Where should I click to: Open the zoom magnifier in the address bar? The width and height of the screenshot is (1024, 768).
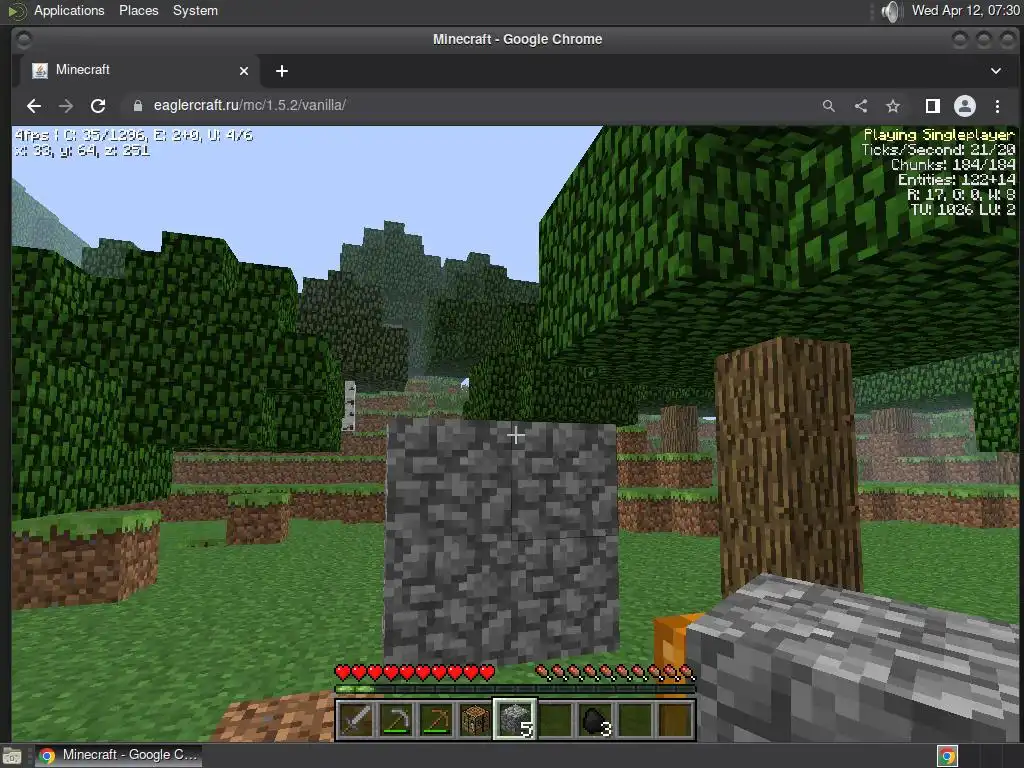829,106
